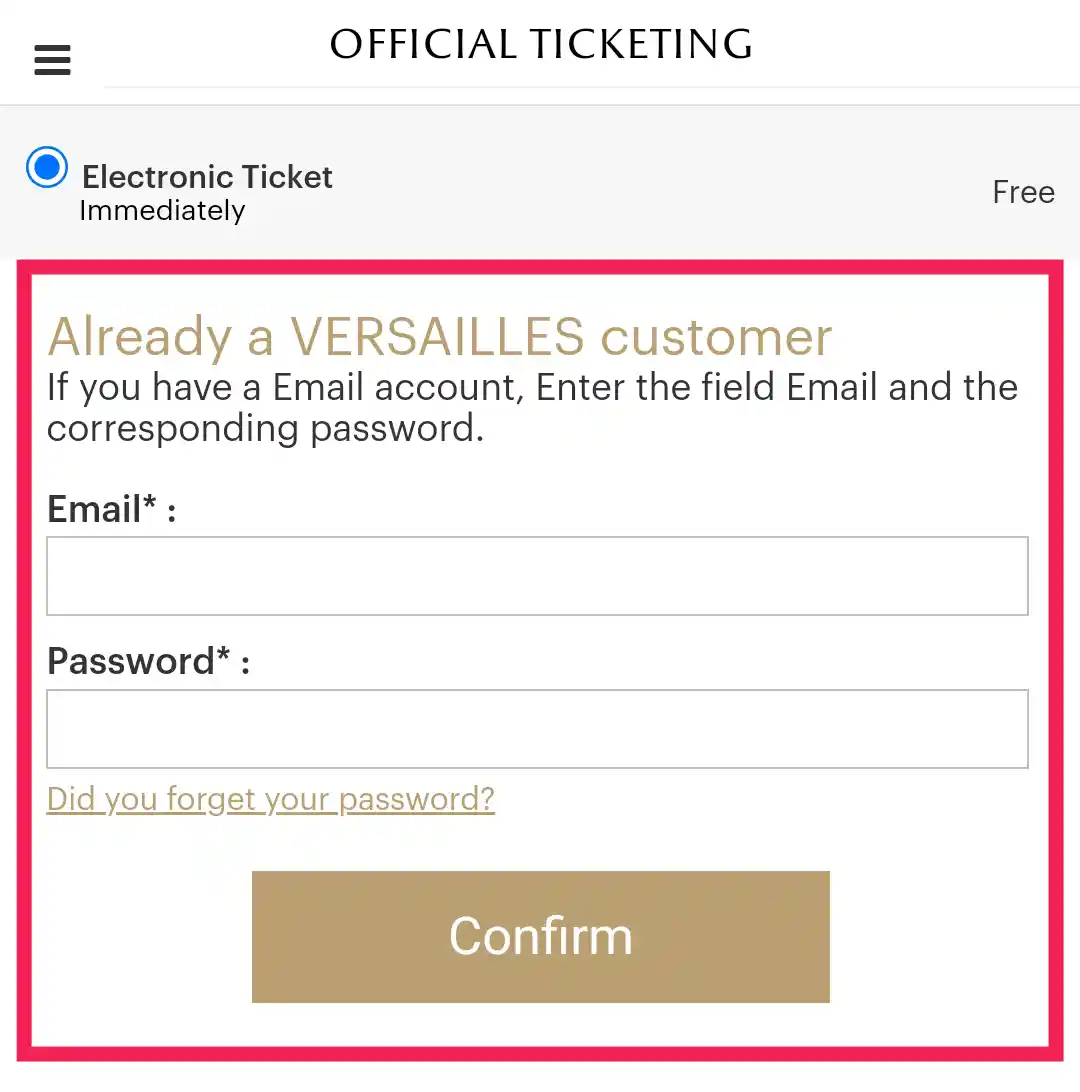The width and height of the screenshot is (1080, 1092).
Task: Open the hamburger menu
Action: coord(52,59)
